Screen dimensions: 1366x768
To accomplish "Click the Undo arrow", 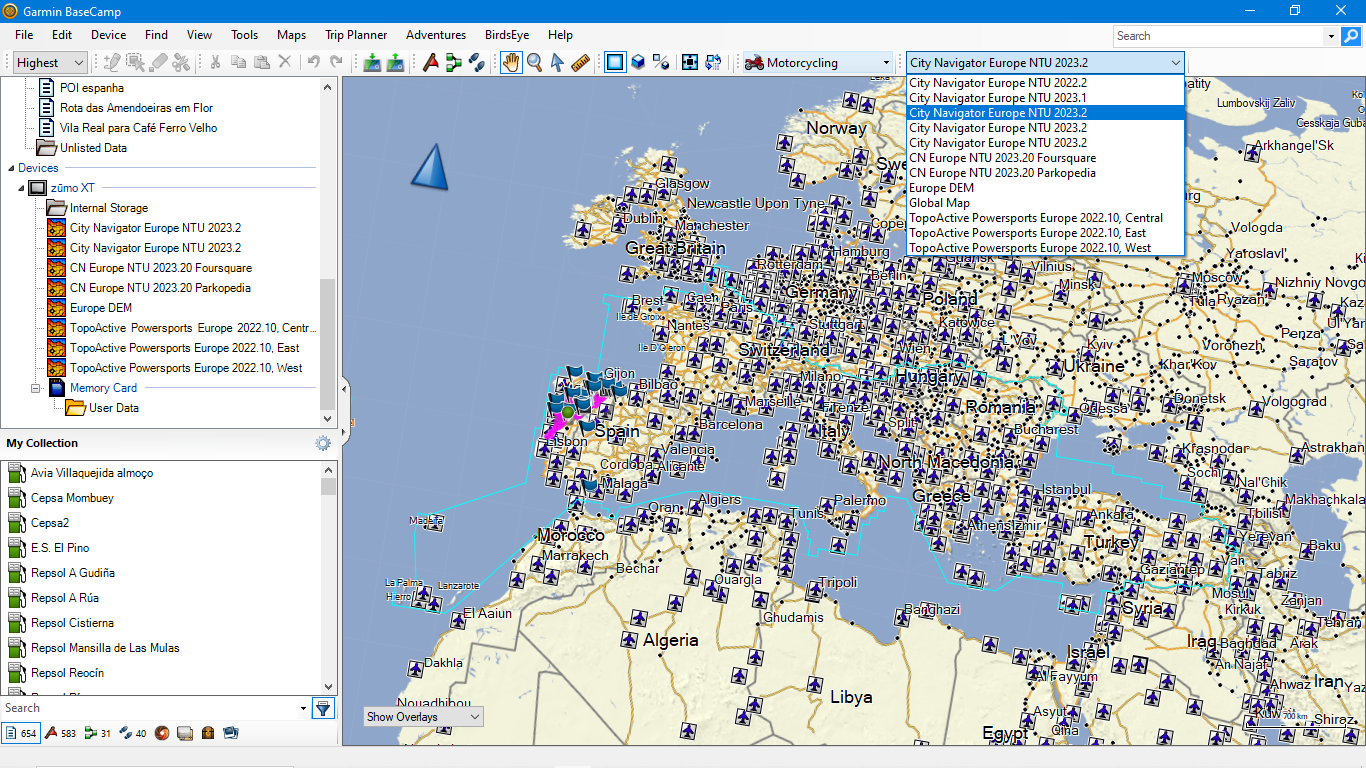I will click(x=313, y=62).
